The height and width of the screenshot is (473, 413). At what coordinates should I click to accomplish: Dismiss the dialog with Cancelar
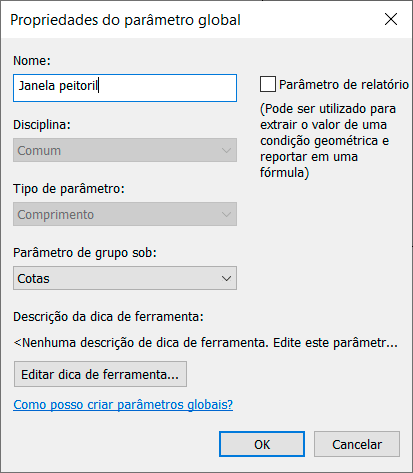click(x=357, y=444)
